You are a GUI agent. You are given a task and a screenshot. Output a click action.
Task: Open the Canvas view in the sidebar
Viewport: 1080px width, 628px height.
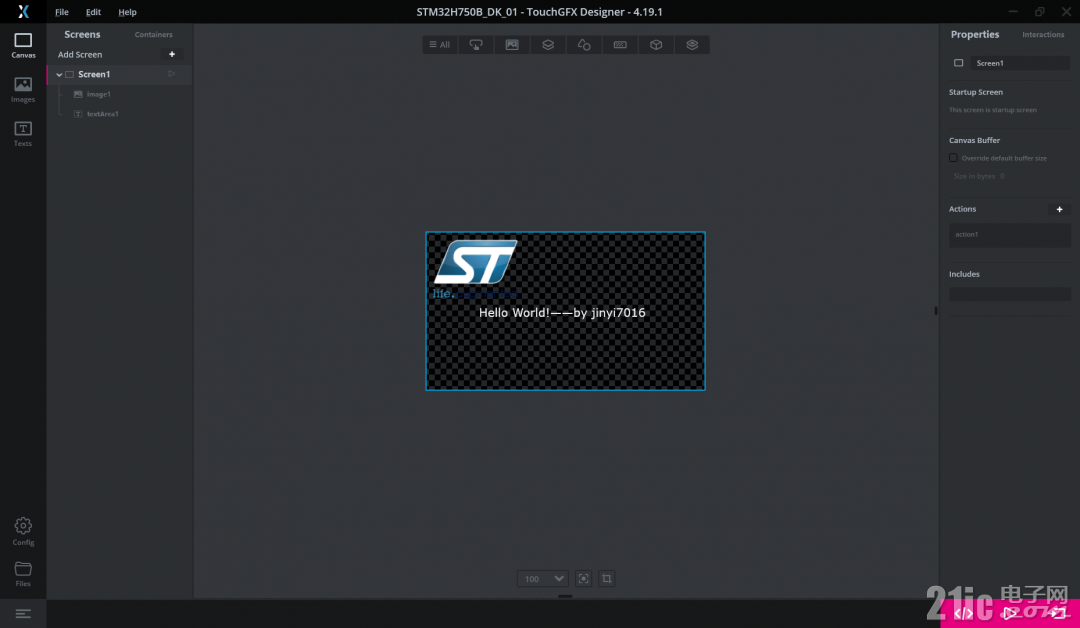click(x=23, y=45)
